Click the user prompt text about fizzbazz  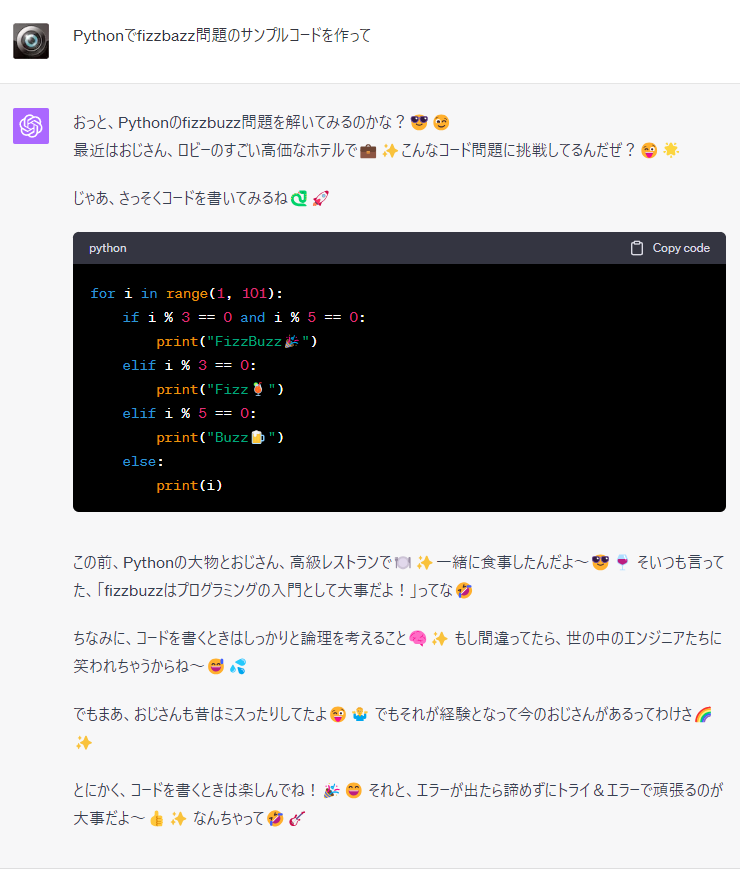222,36
